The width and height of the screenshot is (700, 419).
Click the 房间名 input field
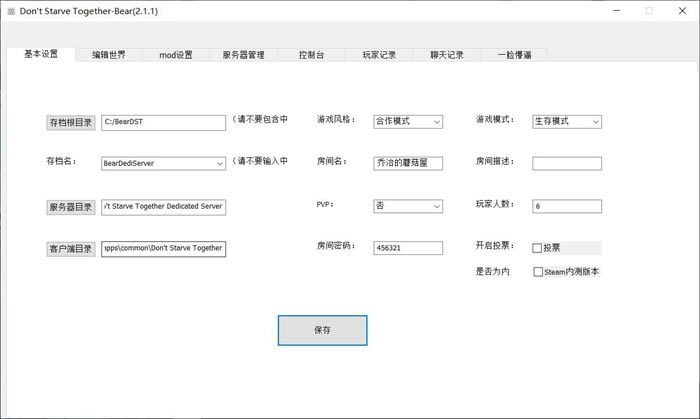[x=408, y=163]
